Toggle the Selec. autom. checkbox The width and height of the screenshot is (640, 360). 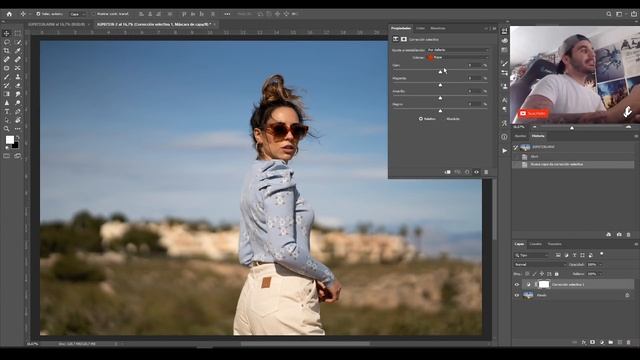(x=38, y=14)
